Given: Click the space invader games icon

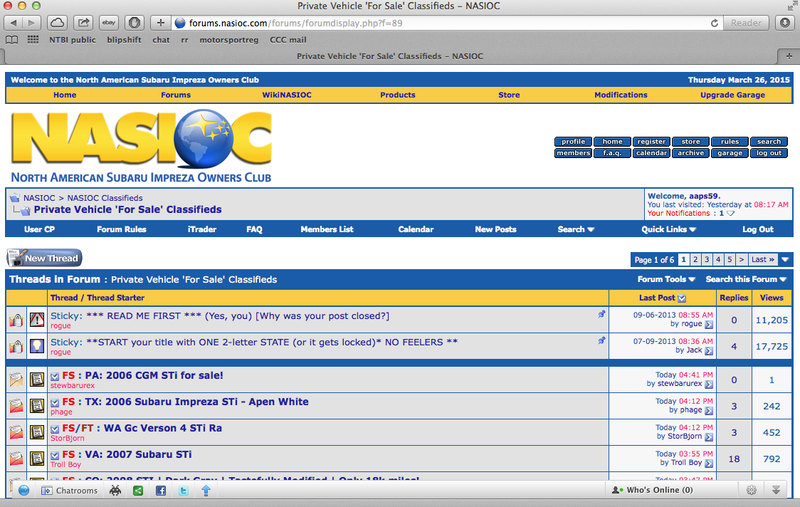Looking at the screenshot, I should (x=115, y=491).
